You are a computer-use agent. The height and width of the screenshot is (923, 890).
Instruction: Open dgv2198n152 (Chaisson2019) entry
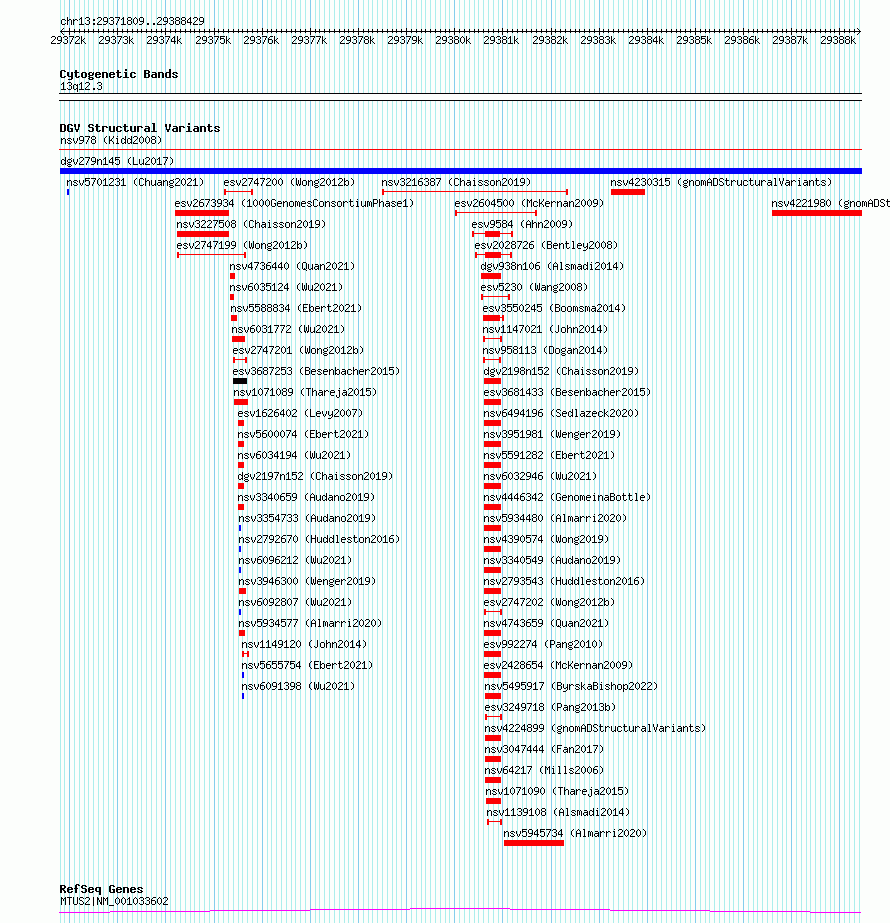tap(561, 371)
